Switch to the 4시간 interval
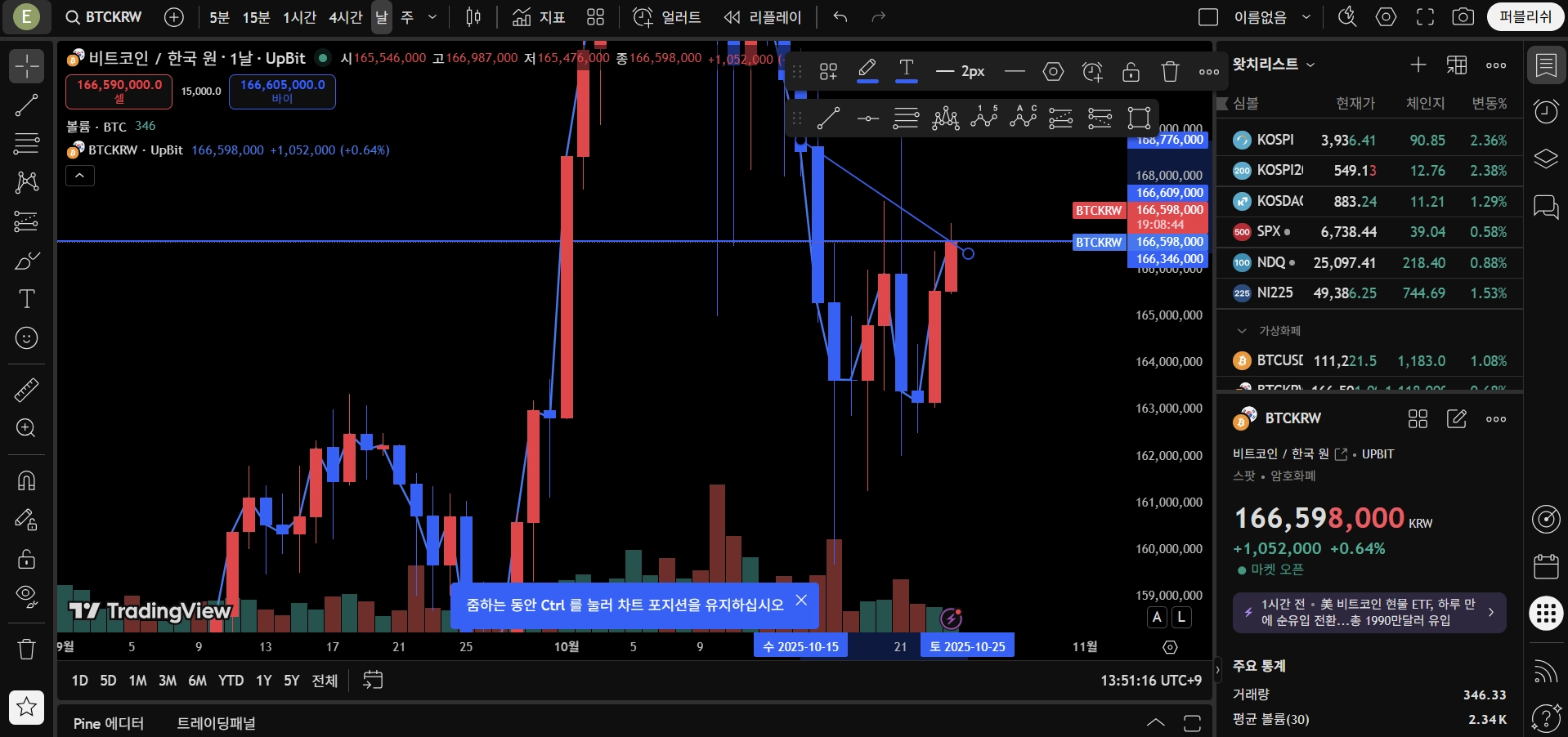 point(345,17)
